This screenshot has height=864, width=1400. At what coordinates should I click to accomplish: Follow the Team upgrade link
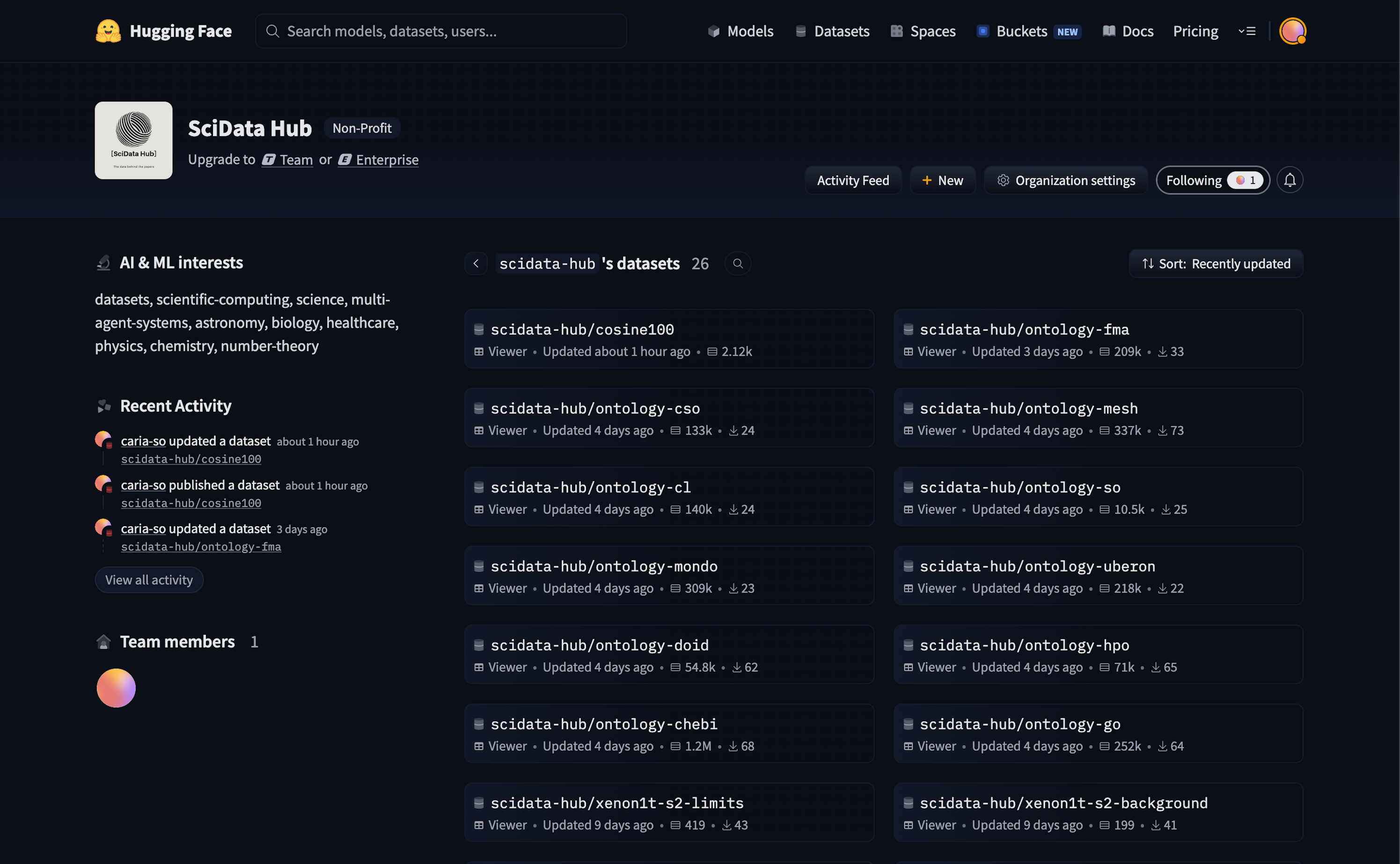point(287,160)
